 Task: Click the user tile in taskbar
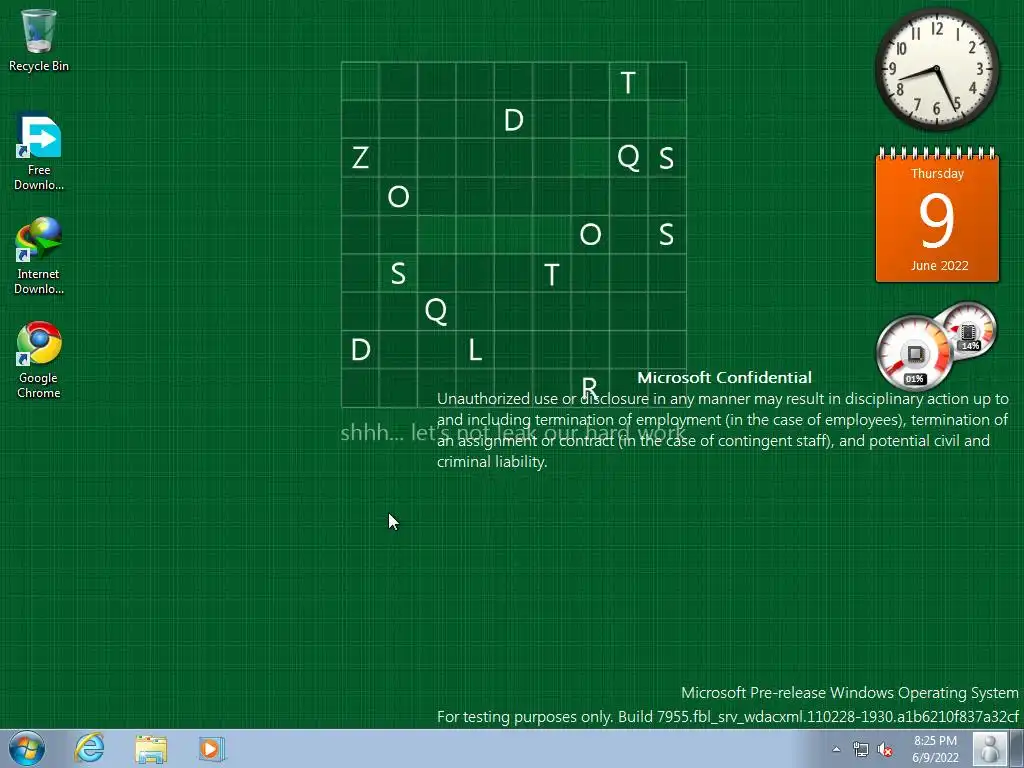[x=990, y=748]
